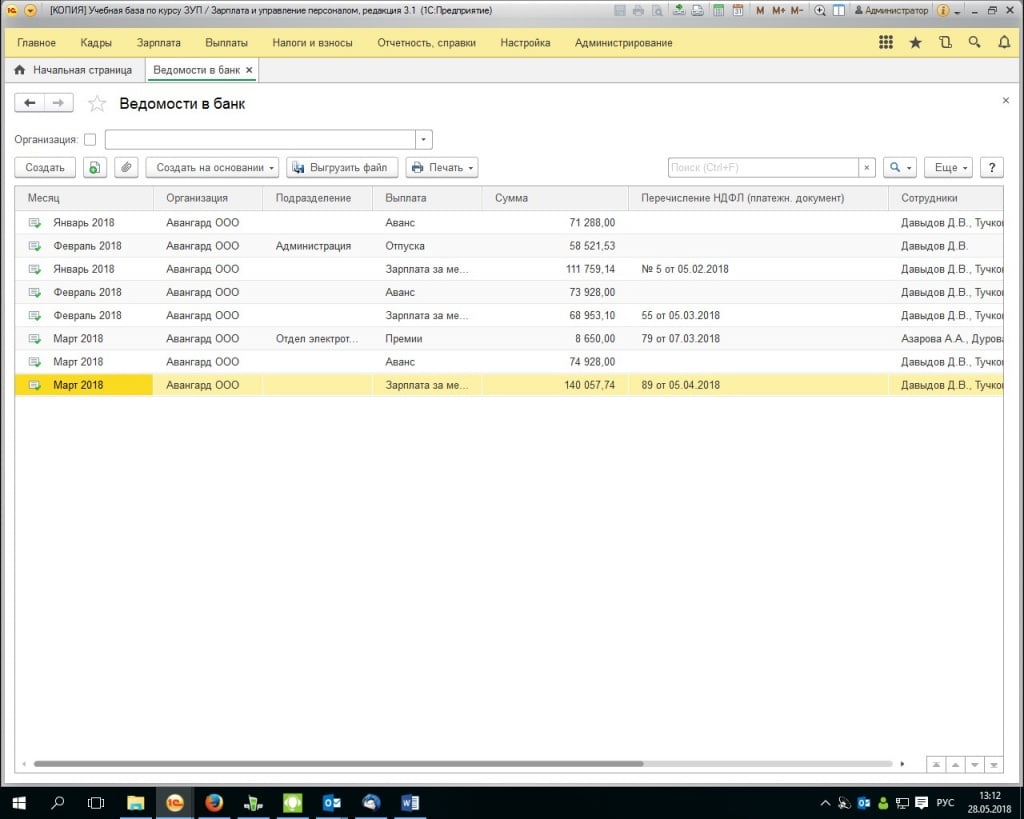Toggle the Организация filter checkbox

coord(90,140)
